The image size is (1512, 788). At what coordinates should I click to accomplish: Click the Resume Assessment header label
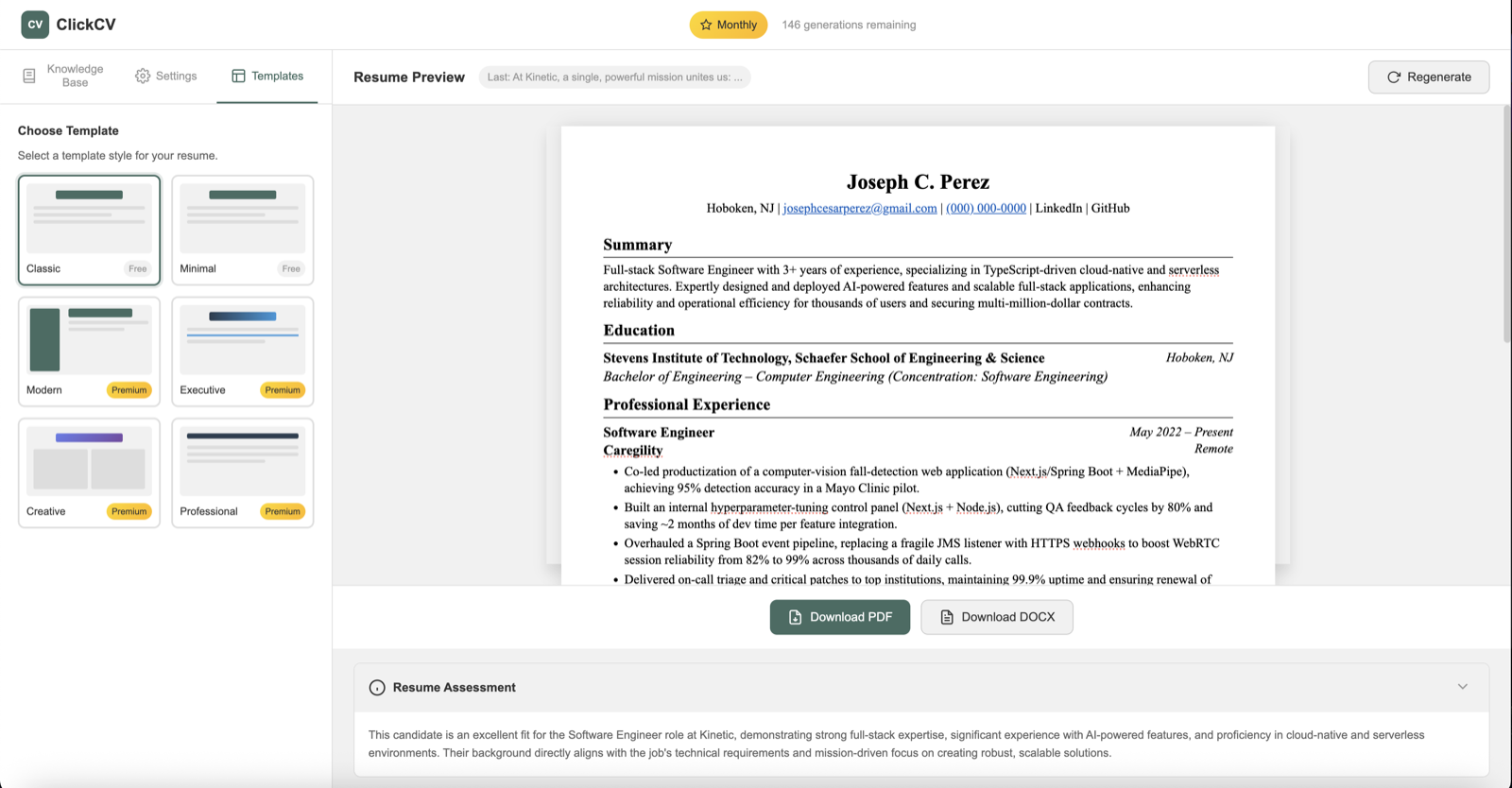coord(455,688)
